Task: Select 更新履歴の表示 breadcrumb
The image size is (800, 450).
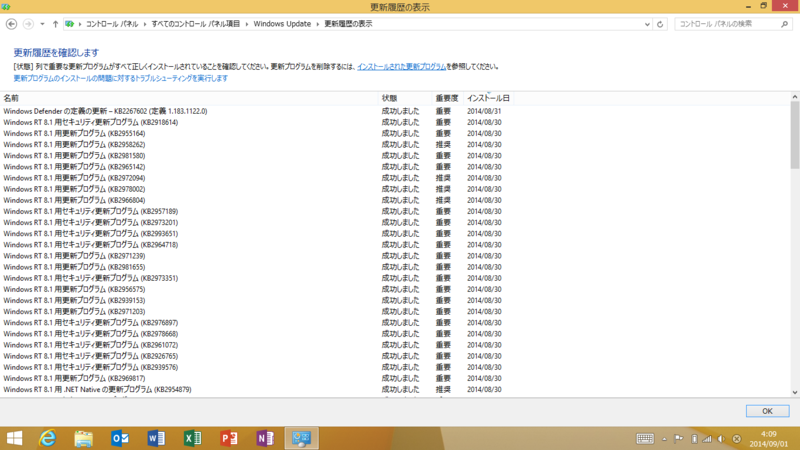Action: pyautogui.click(x=348, y=24)
